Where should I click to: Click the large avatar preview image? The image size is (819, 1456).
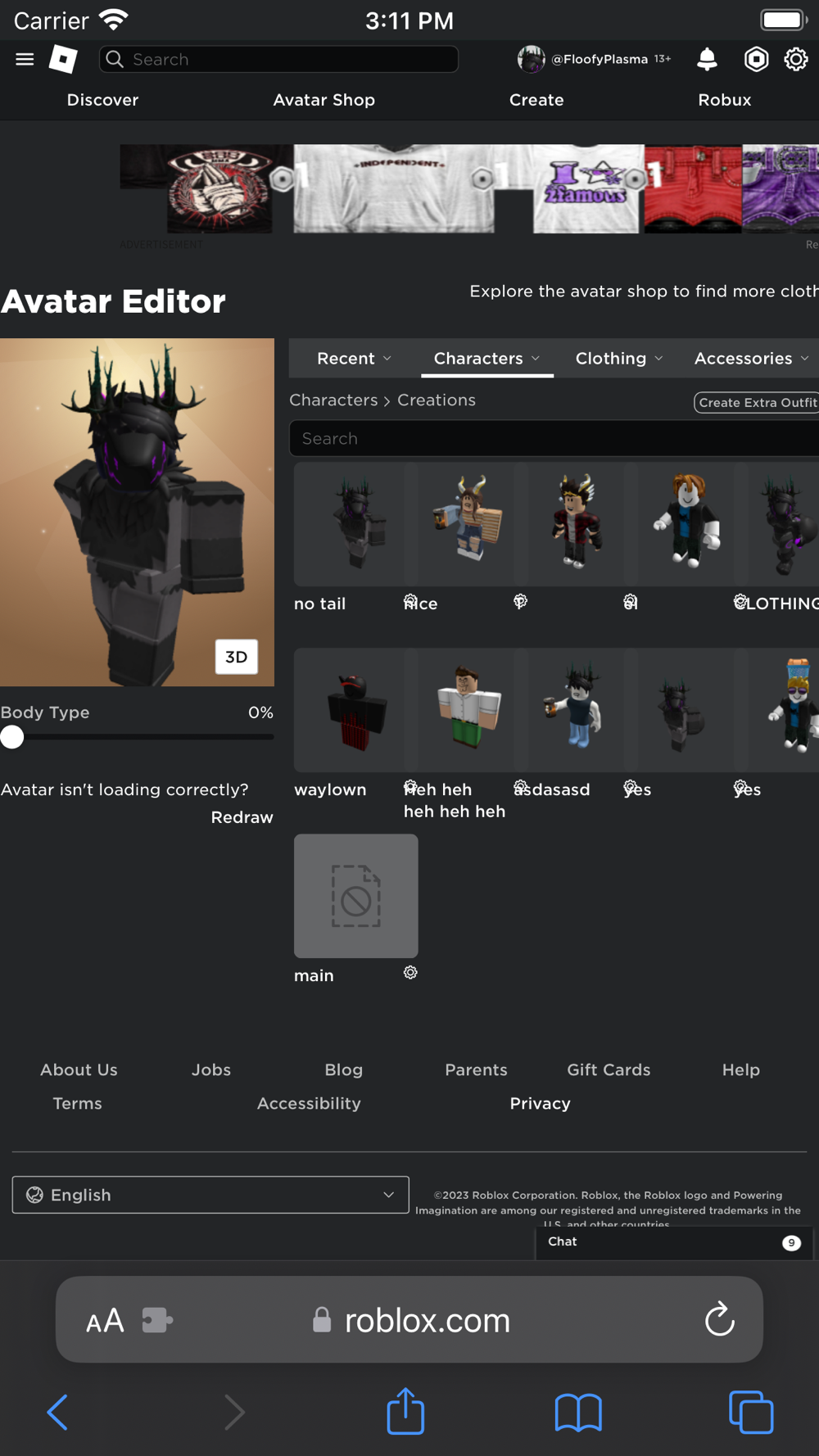pos(137,512)
